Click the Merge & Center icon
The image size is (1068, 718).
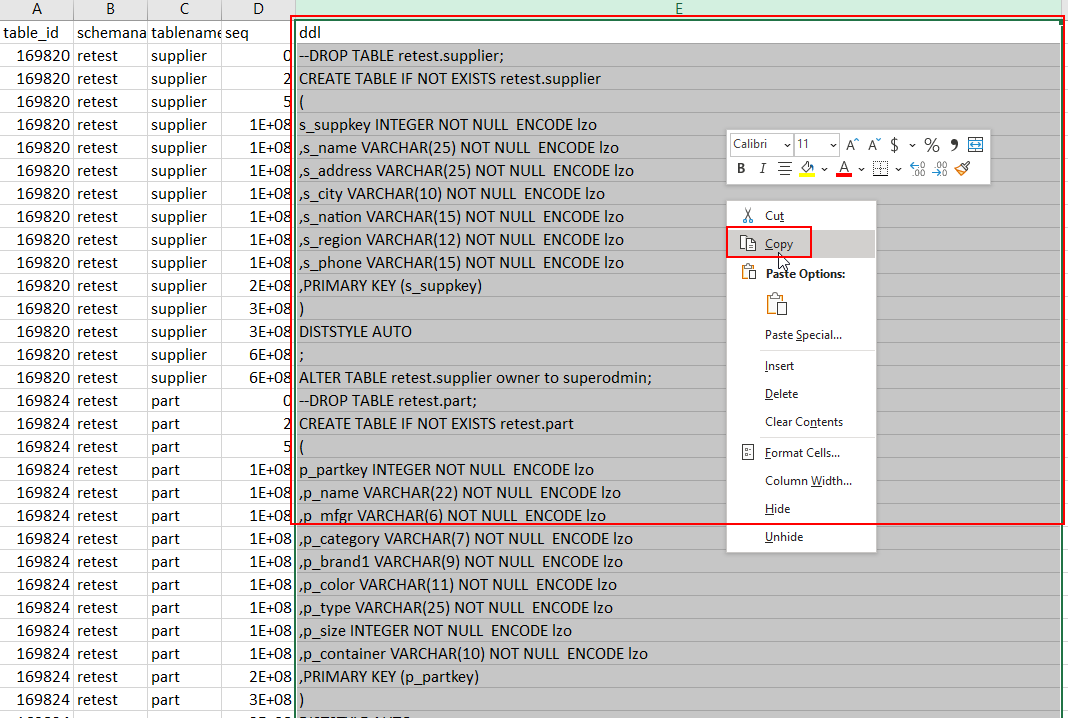975,144
